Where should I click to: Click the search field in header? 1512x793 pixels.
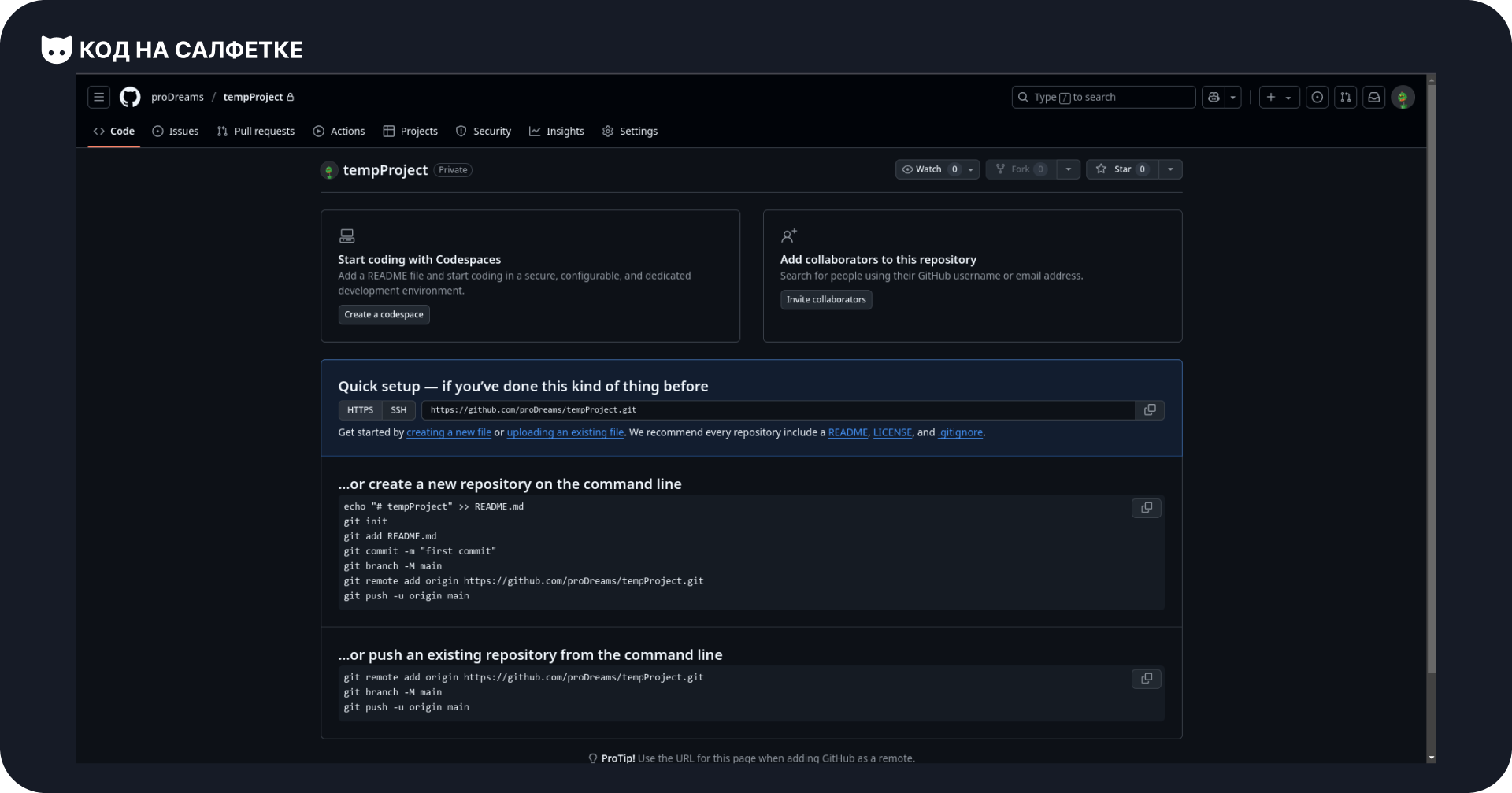[1103, 97]
